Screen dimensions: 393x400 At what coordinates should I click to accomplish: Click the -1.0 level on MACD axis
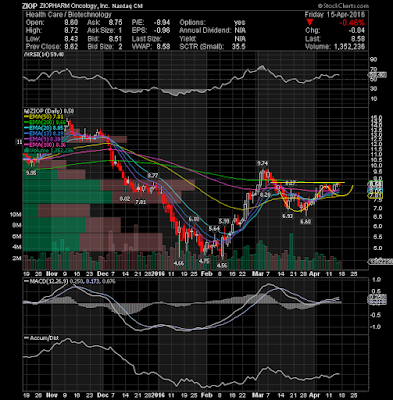point(375,327)
